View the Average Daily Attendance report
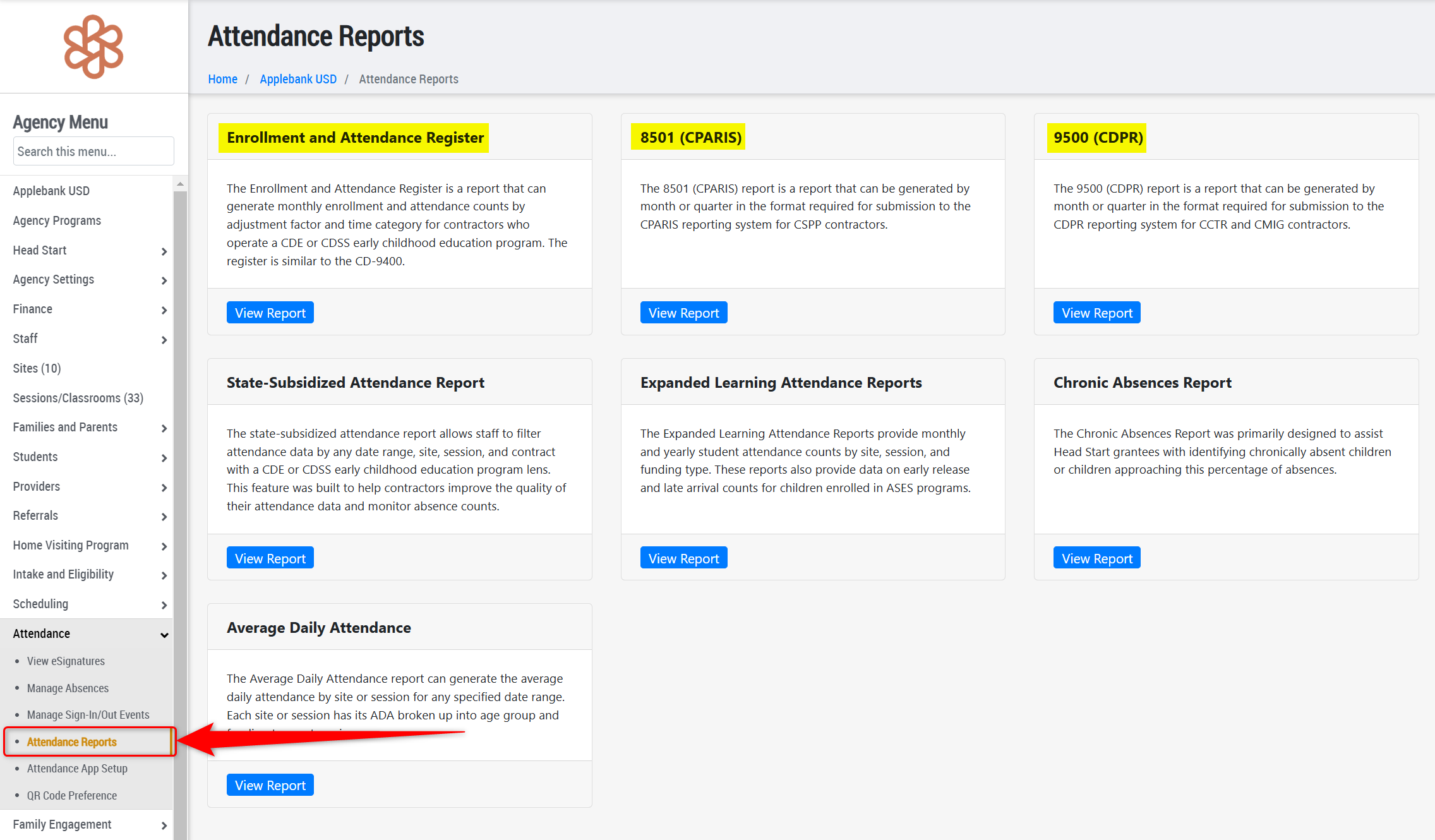The height and width of the screenshot is (840, 1435). 270,785
